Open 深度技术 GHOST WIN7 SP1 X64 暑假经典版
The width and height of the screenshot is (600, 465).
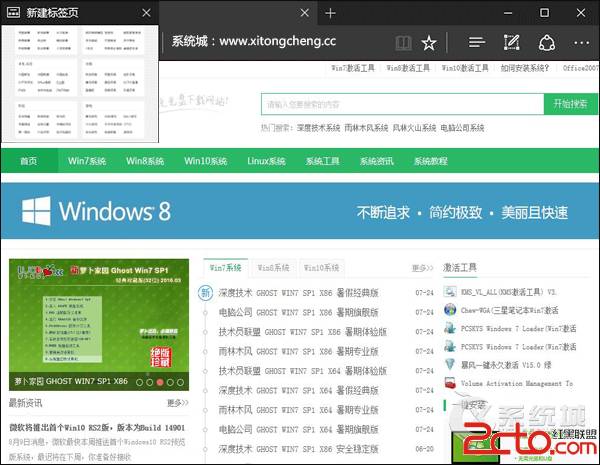coord(298,390)
